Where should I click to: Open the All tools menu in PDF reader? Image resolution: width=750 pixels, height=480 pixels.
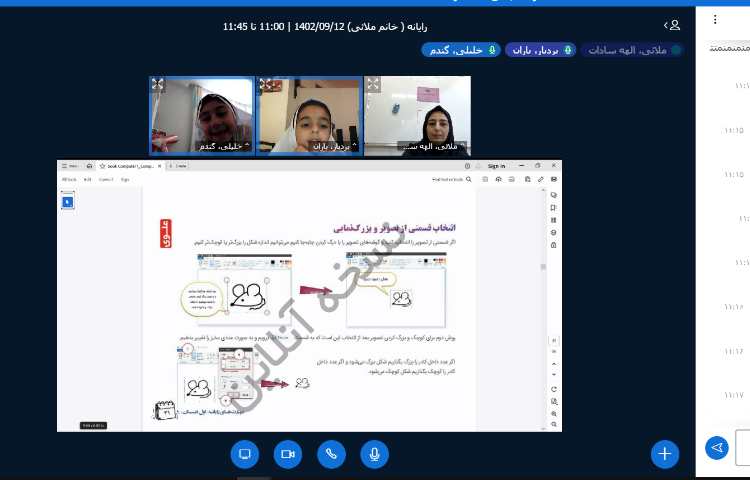click(69, 179)
